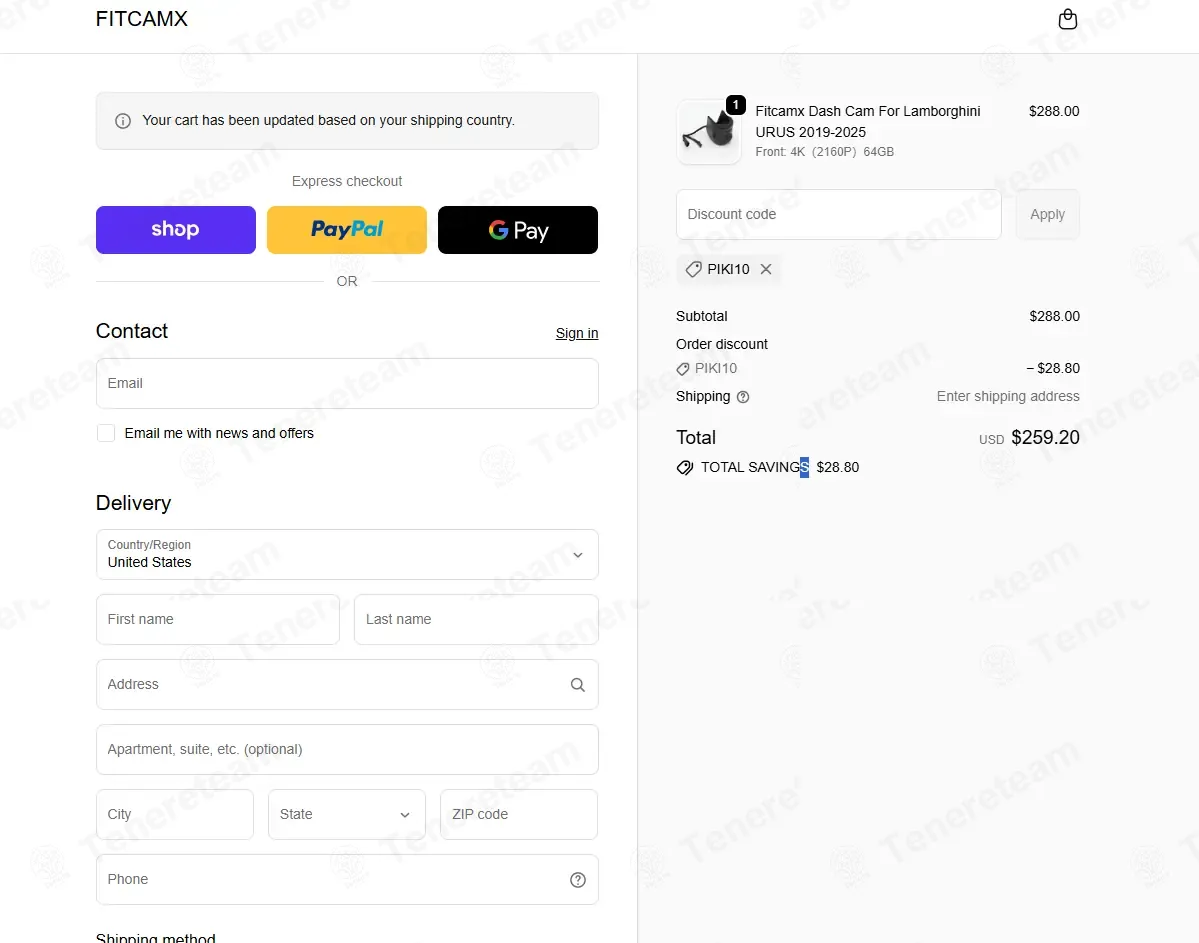Open the Country/Region dropdown
This screenshot has height=943, width=1199.
click(347, 554)
